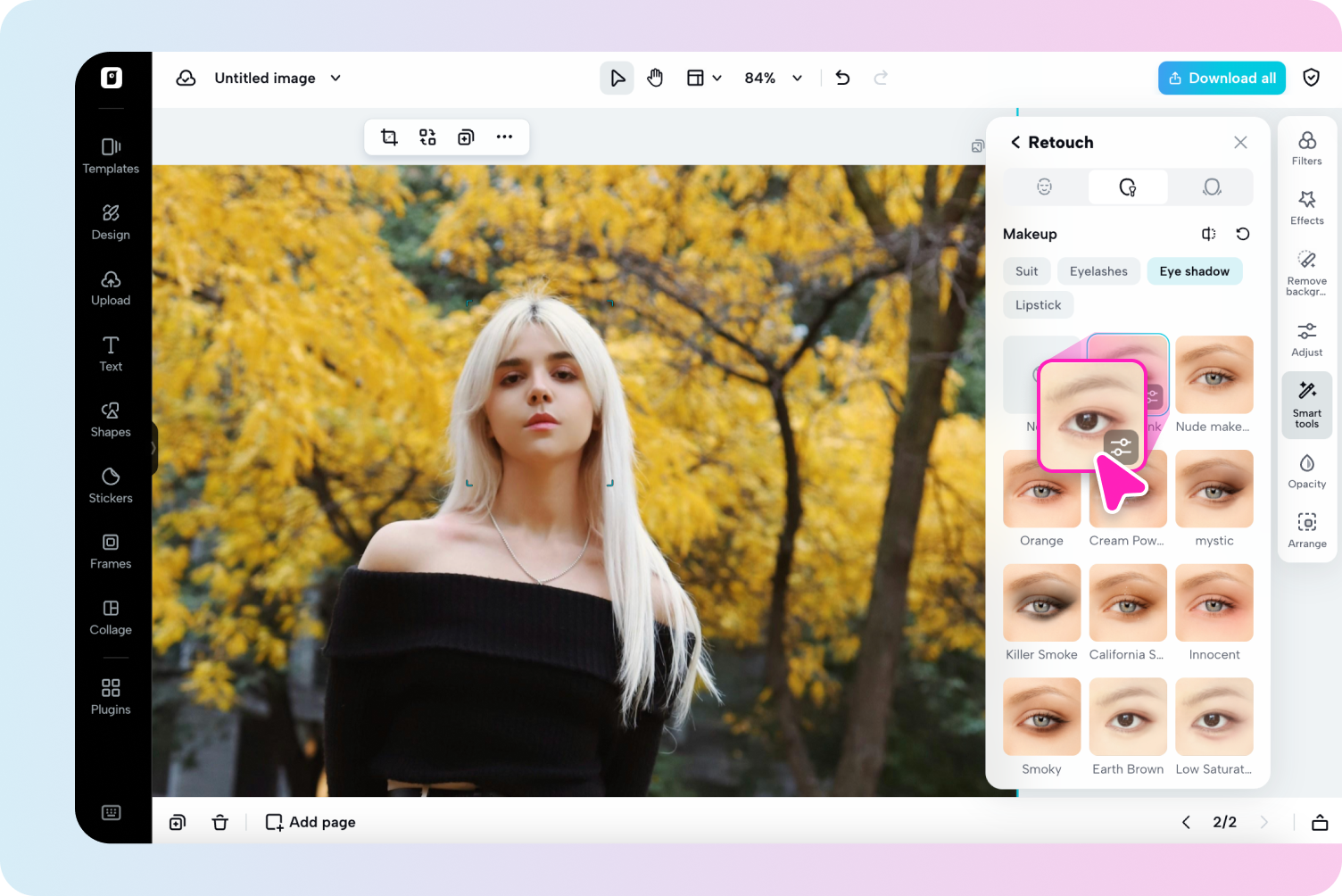Select the Lipstick makeup category

click(x=1038, y=305)
